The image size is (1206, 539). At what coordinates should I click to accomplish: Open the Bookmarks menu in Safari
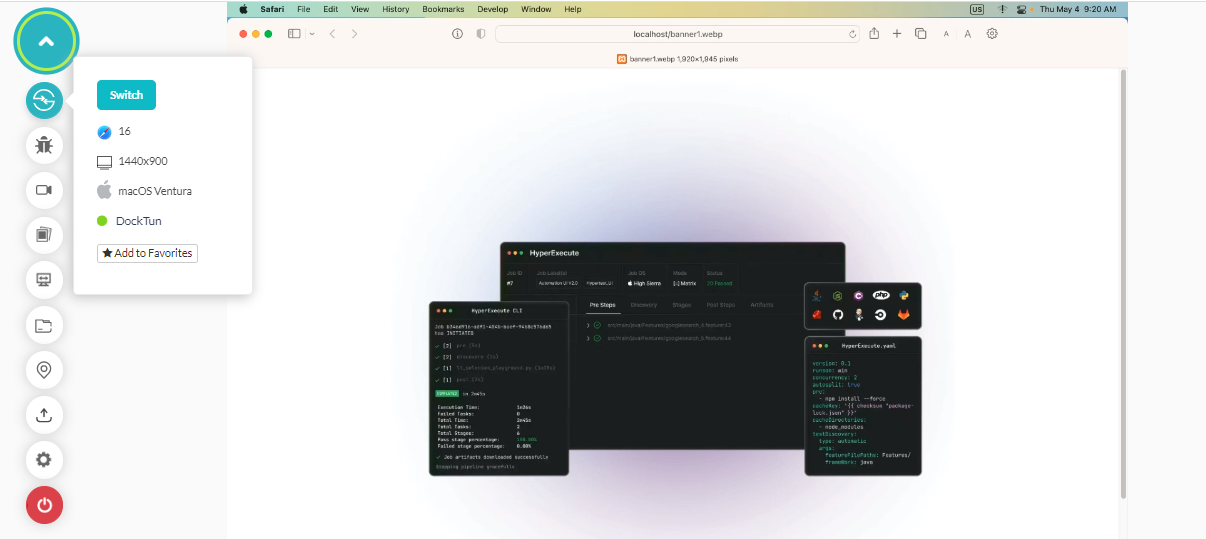(443, 9)
